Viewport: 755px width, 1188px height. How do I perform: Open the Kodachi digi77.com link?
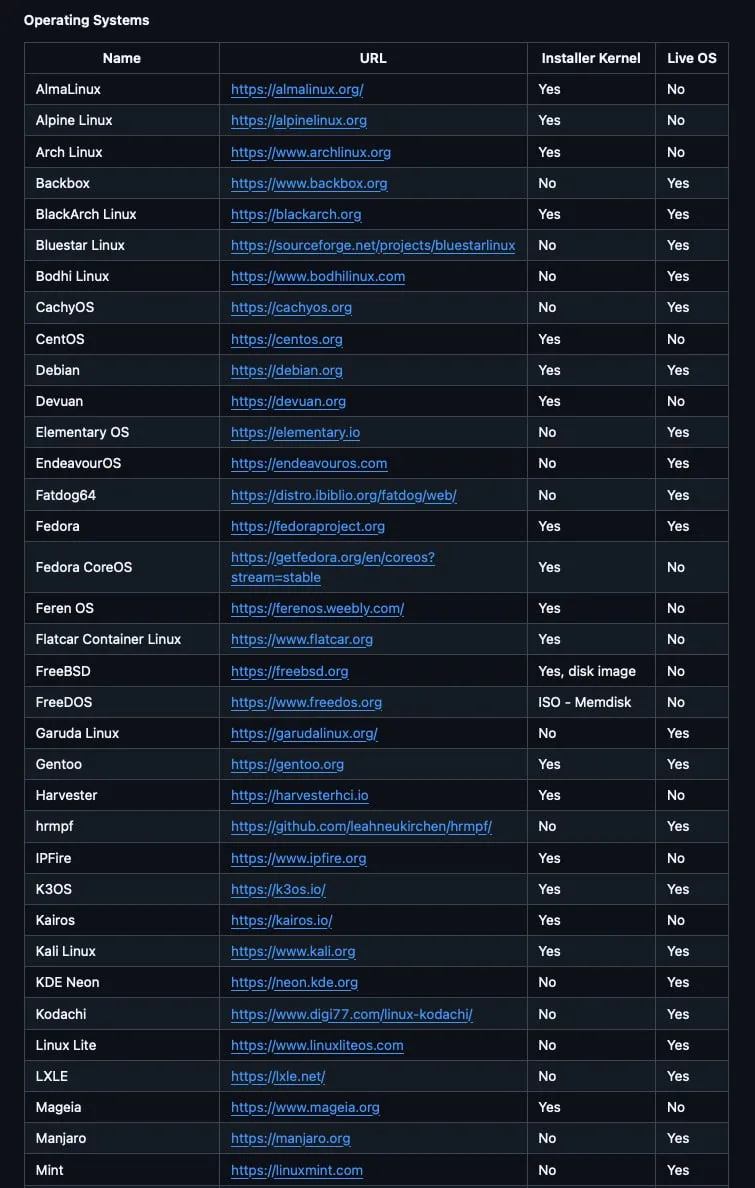click(x=352, y=1014)
